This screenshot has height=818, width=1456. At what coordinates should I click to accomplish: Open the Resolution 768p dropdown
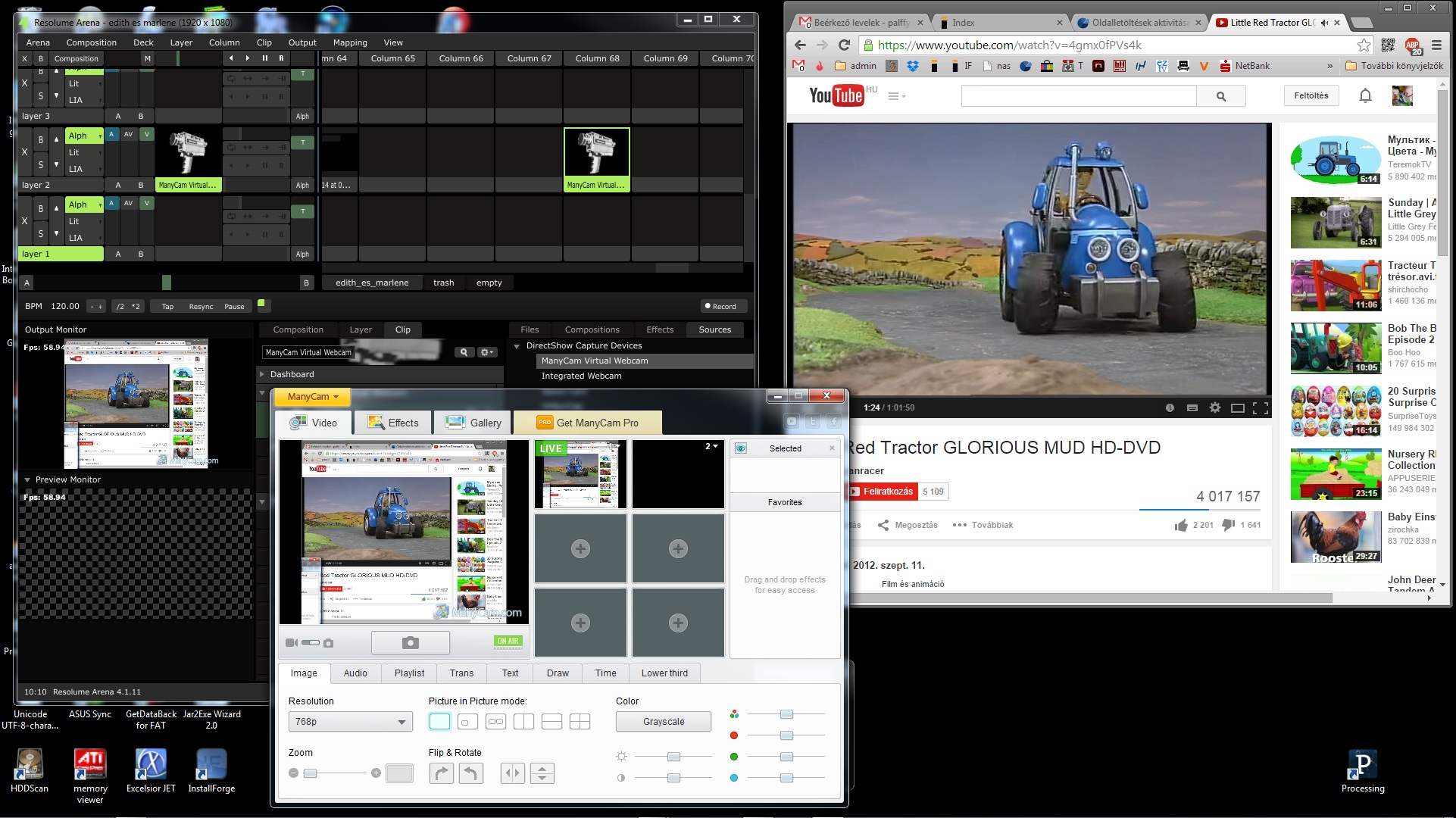(350, 722)
